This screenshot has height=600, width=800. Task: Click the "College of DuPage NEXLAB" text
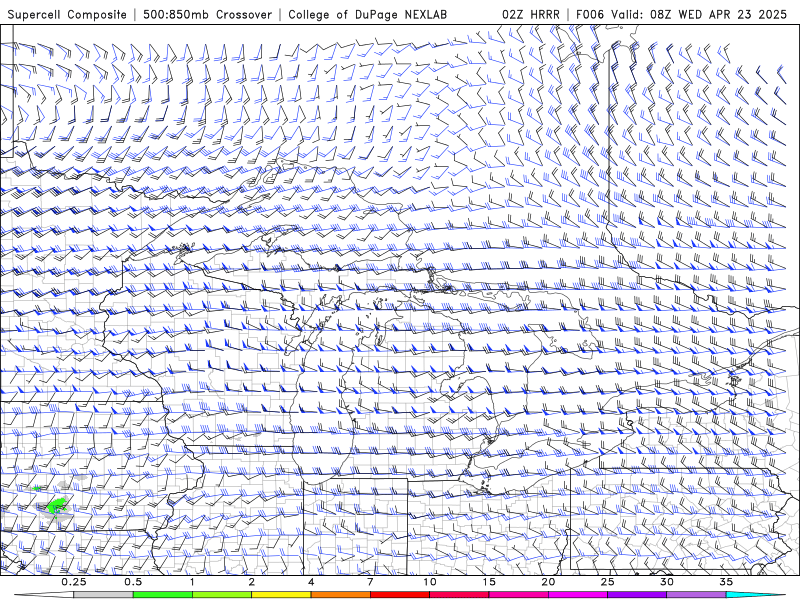(x=367, y=15)
